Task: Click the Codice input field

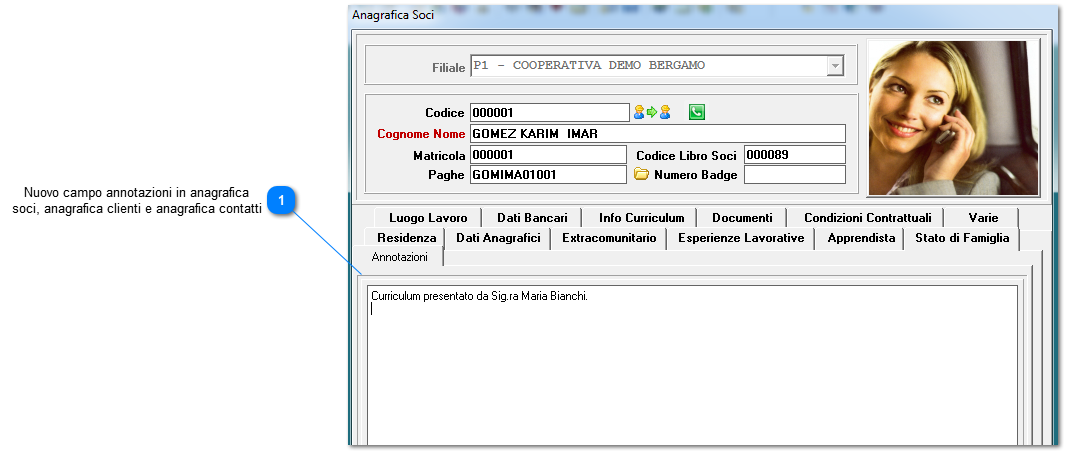Action: [x=550, y=113]
